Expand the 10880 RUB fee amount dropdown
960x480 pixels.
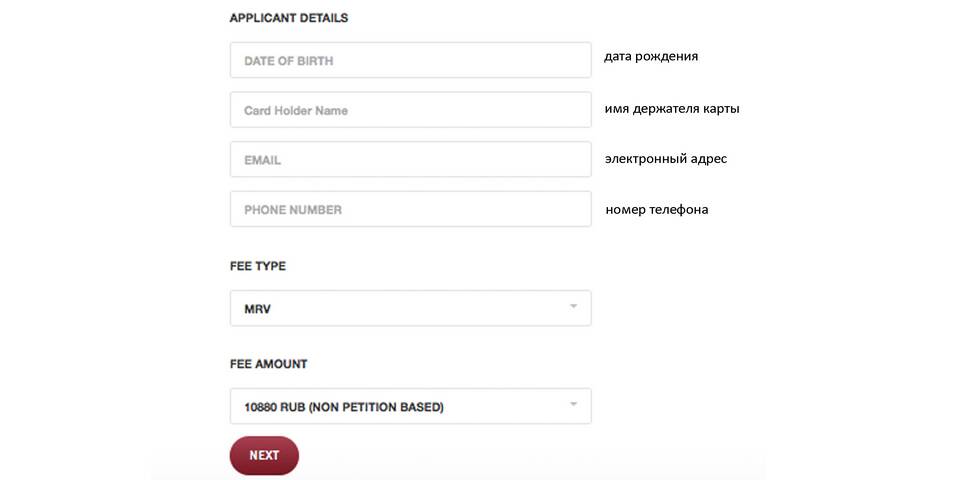410,406
